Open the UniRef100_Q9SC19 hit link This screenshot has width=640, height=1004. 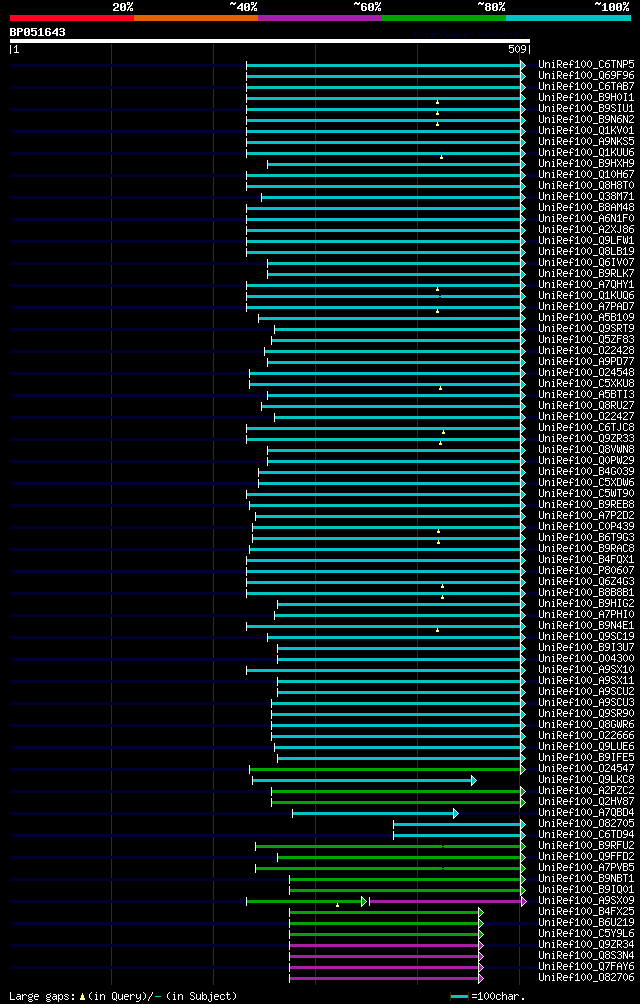[586, 638]
